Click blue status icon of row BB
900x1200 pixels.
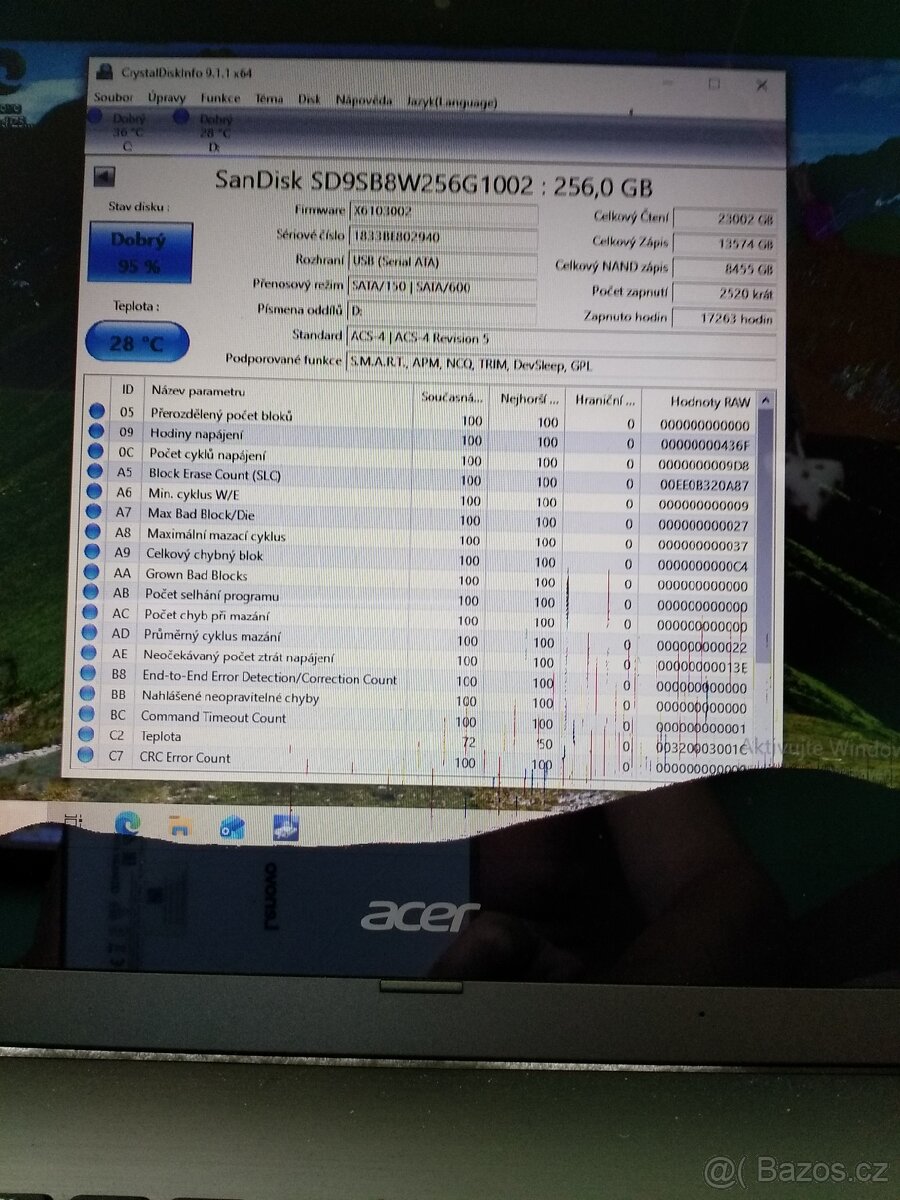pos(89,695)
